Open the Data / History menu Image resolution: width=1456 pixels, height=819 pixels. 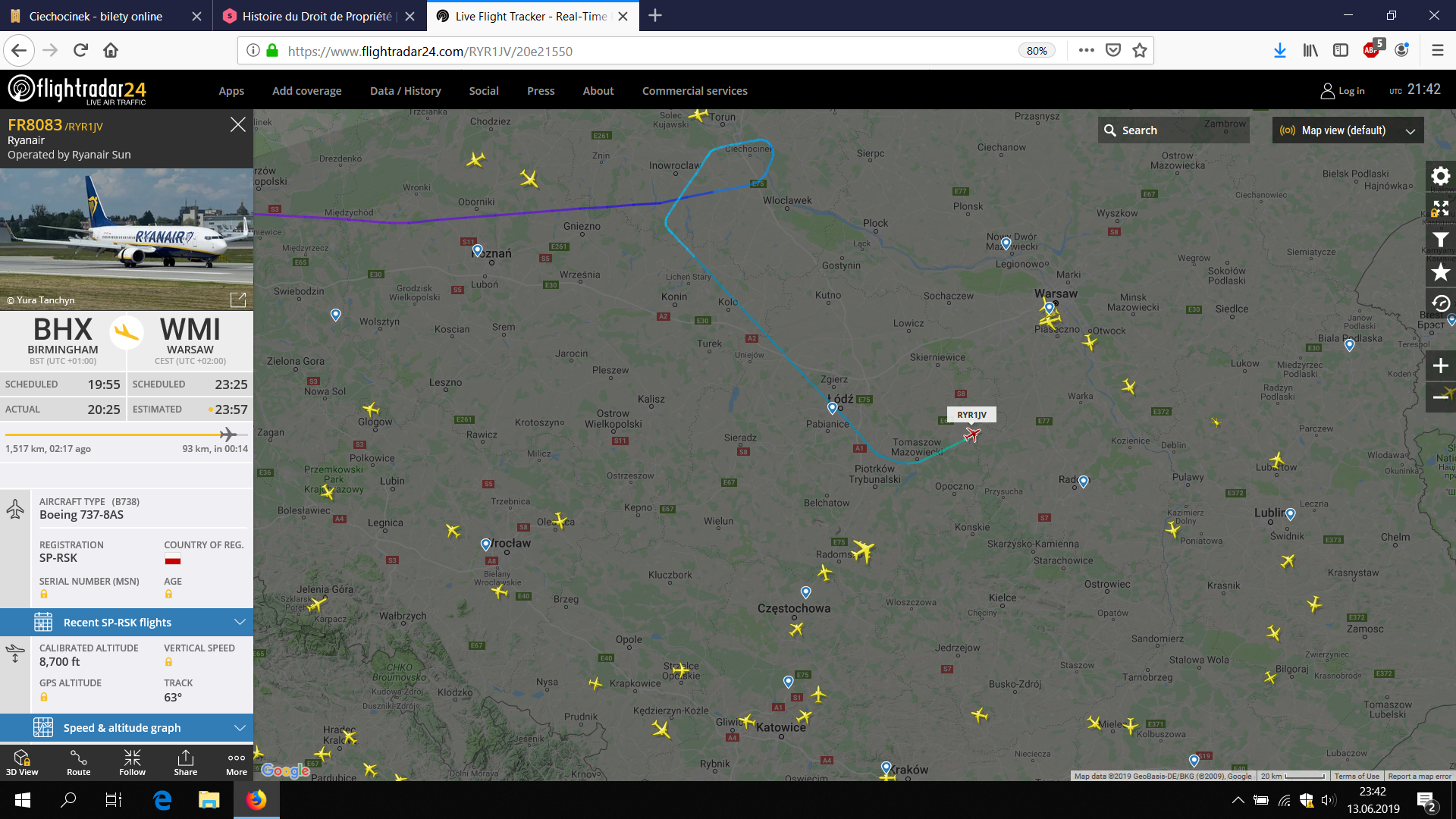click(x=405, y=91)
